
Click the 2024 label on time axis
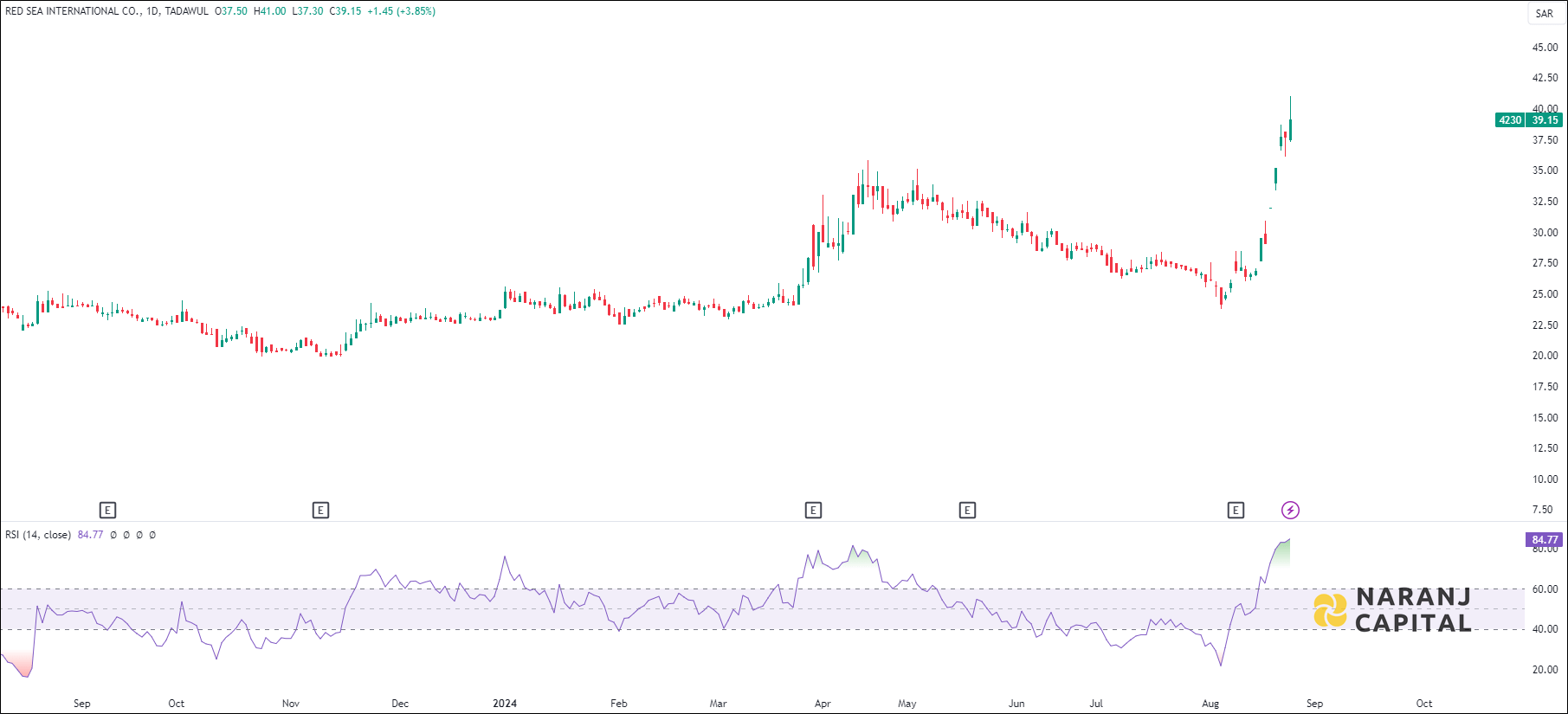click(505, 704)
